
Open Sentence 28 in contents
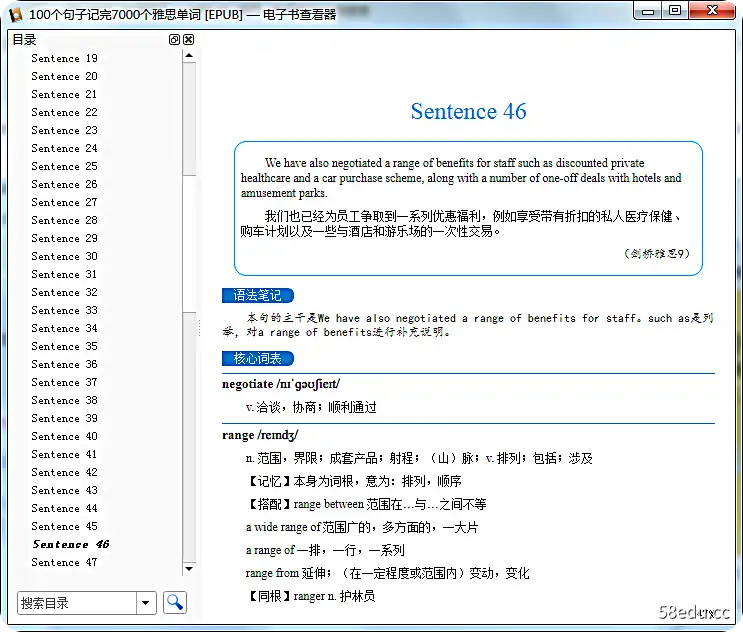tap(64, 220)
